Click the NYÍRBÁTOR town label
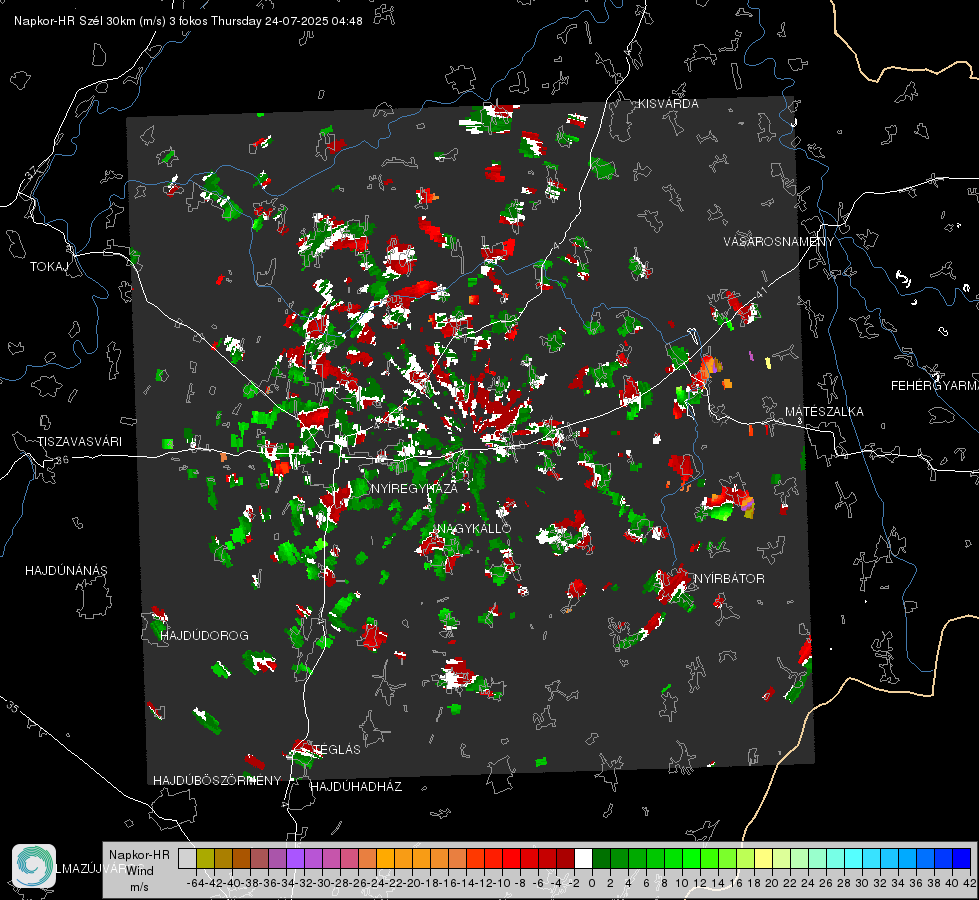The width and height of the screenshot is (979, 900). [x=729, y=579]
